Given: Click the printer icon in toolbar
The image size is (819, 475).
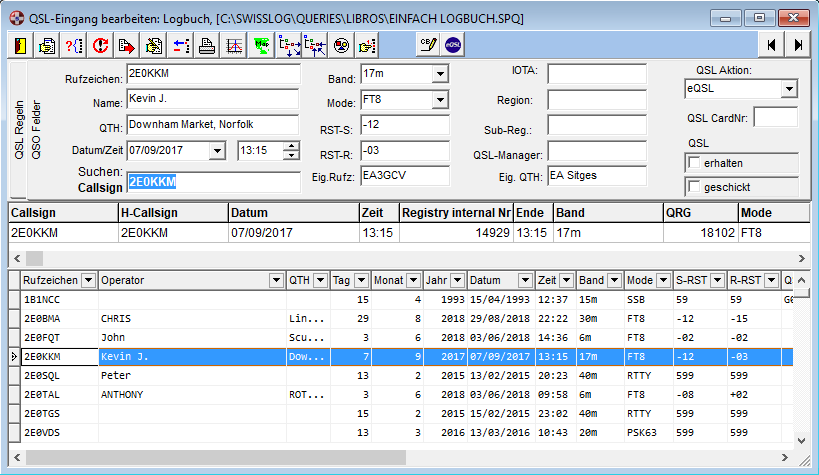Looking at the screenshot, I should point(207,45).
